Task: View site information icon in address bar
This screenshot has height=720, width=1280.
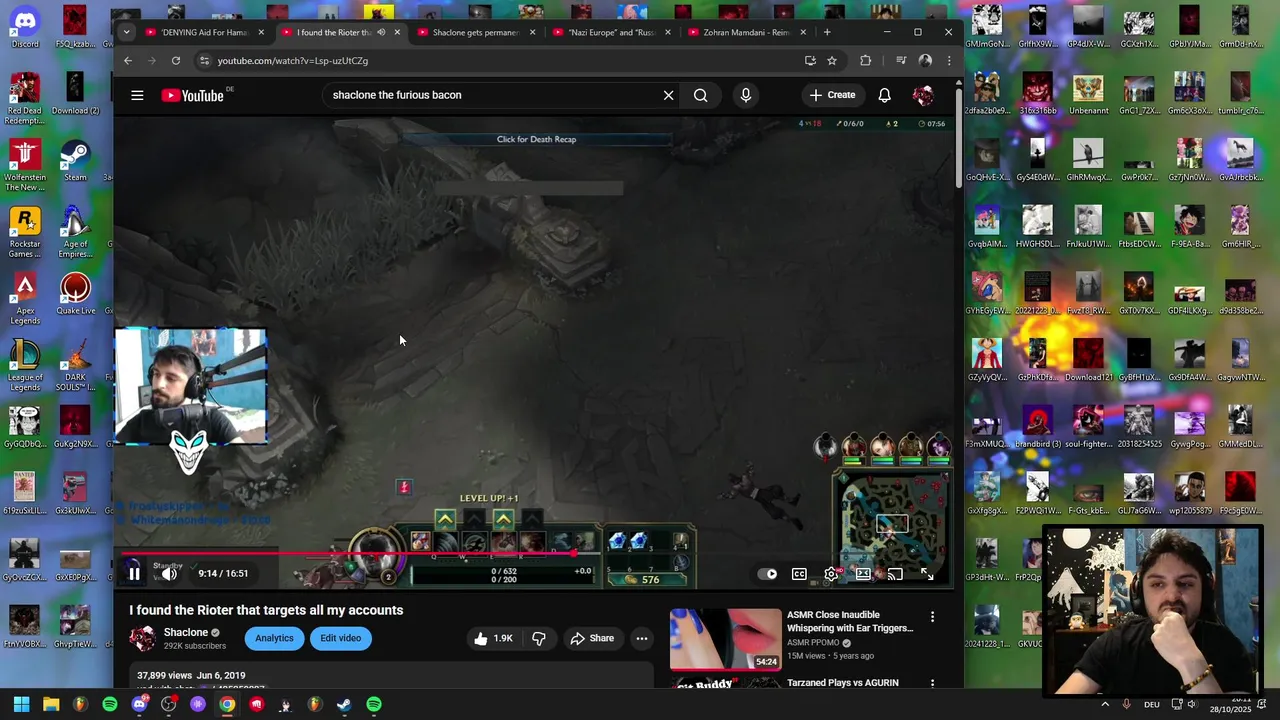Action: pyautogui.click(x=204, y=61)
